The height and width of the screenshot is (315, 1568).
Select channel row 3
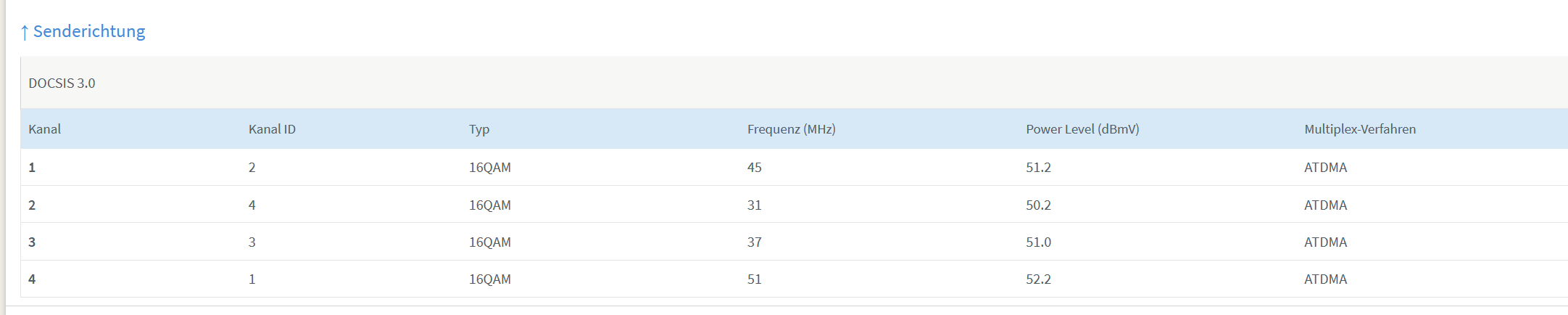pos(794,242)
